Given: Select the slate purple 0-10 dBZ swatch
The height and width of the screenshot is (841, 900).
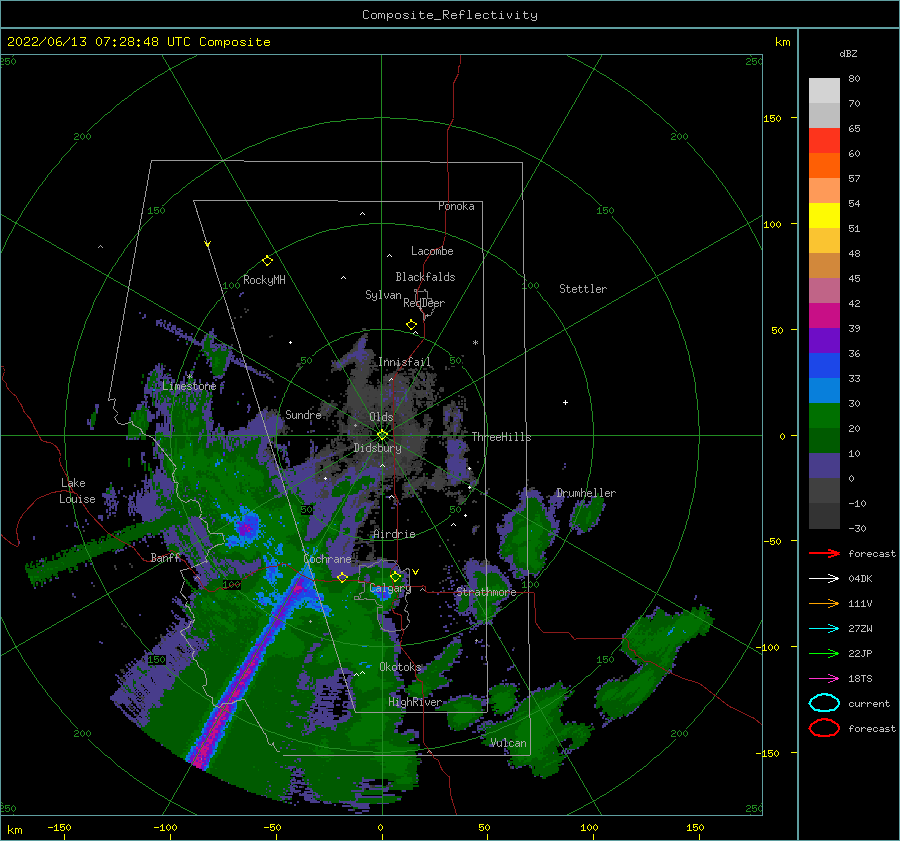Looking at the screenshot, I should tap(824, 465).
